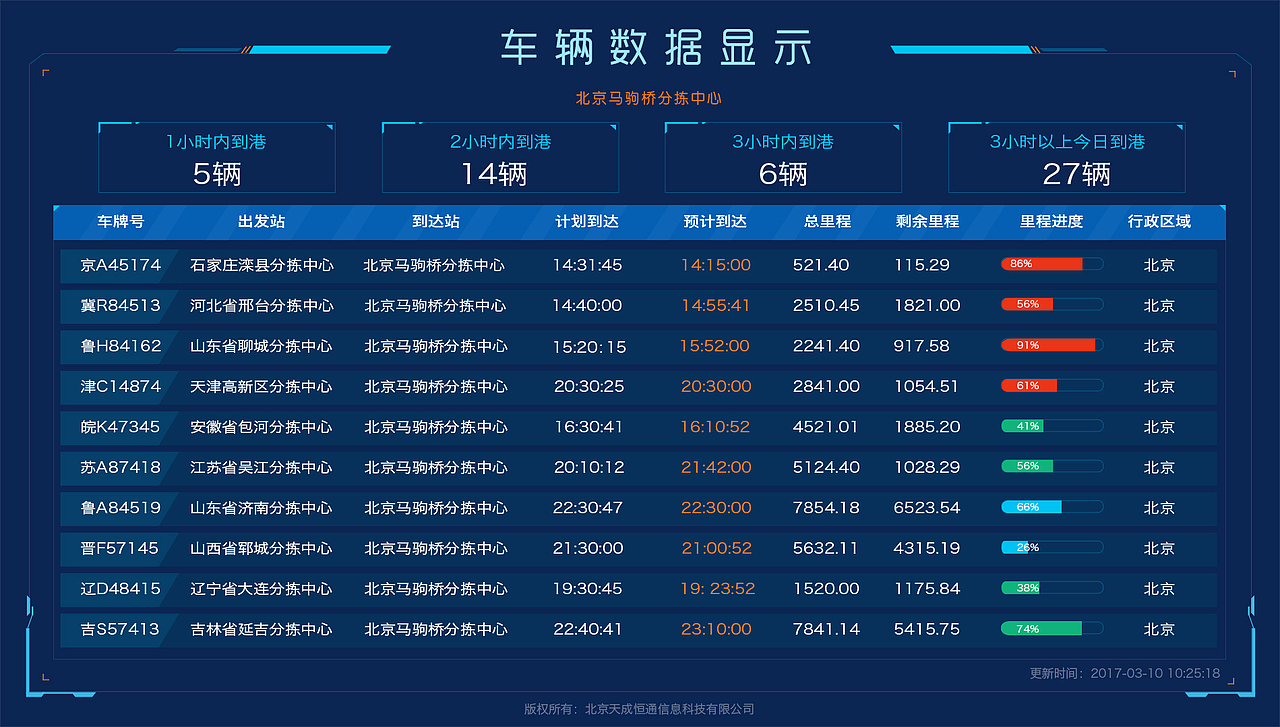Screen dimensions: 1280x727
Task: Click departure station 江苏省吴江分拣中心
Action: [262, 467]
